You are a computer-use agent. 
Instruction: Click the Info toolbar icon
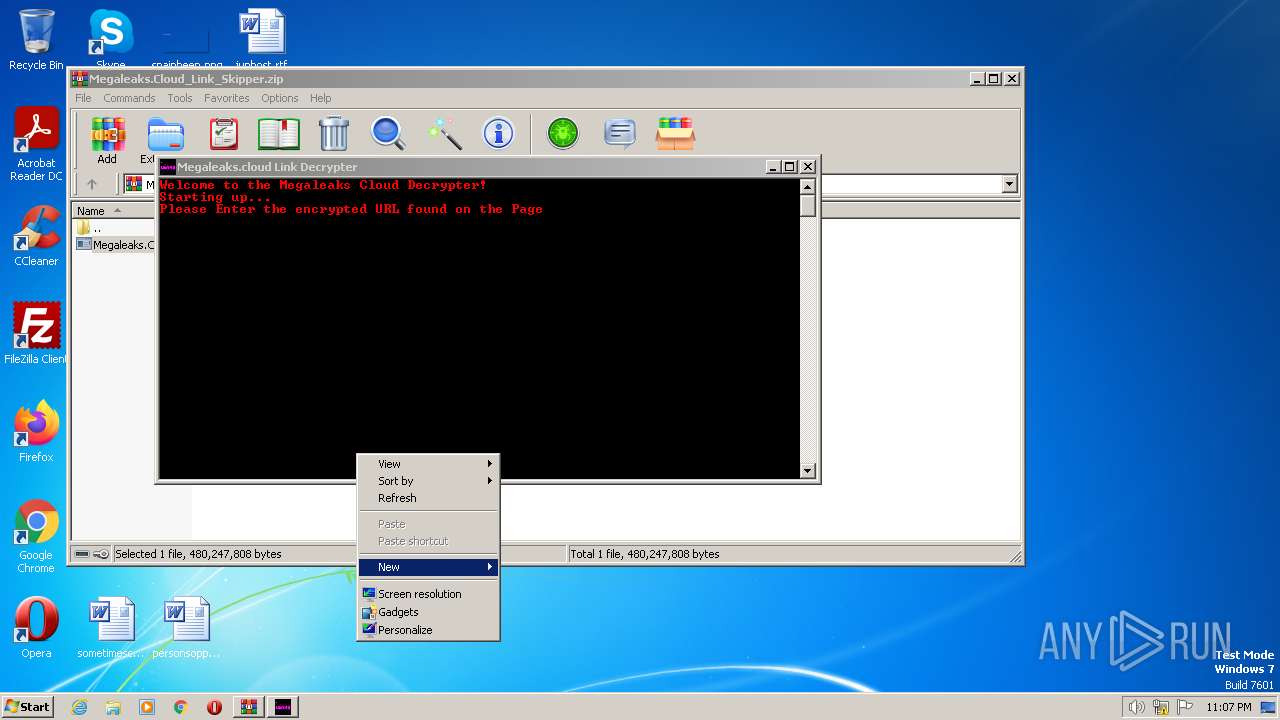point(498,133)
